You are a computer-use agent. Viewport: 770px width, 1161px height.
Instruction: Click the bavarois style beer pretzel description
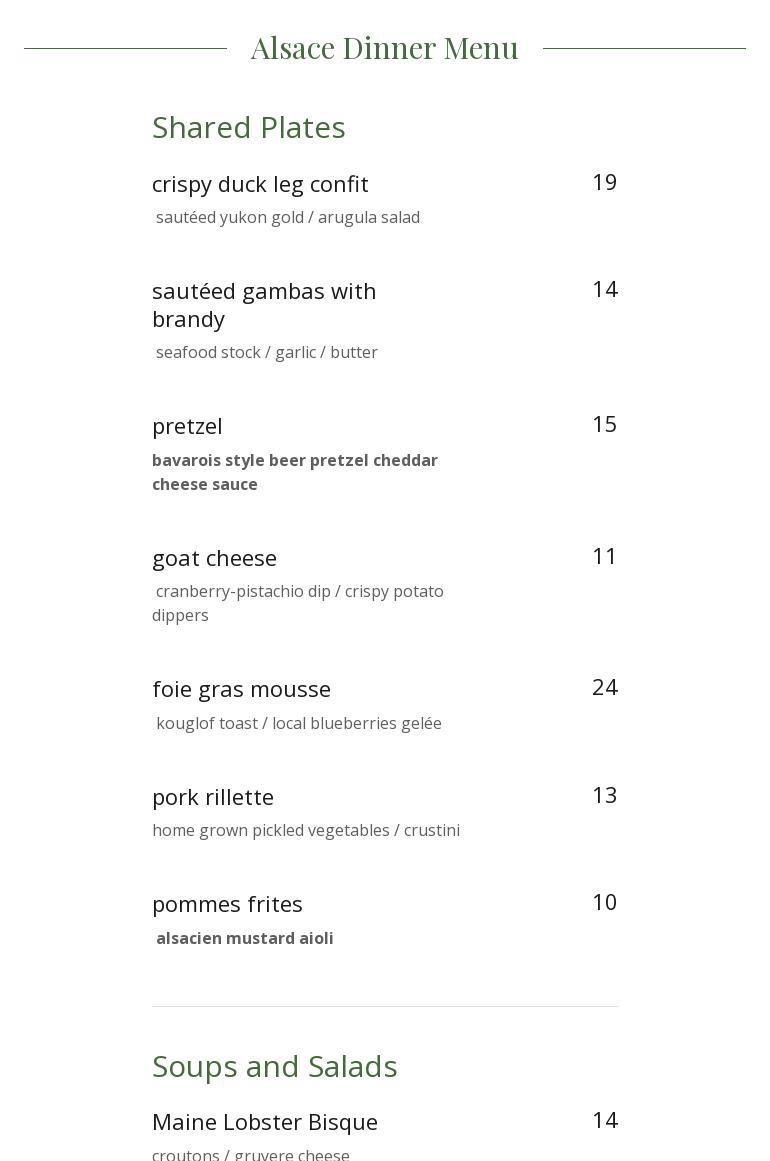click(295, 472)
